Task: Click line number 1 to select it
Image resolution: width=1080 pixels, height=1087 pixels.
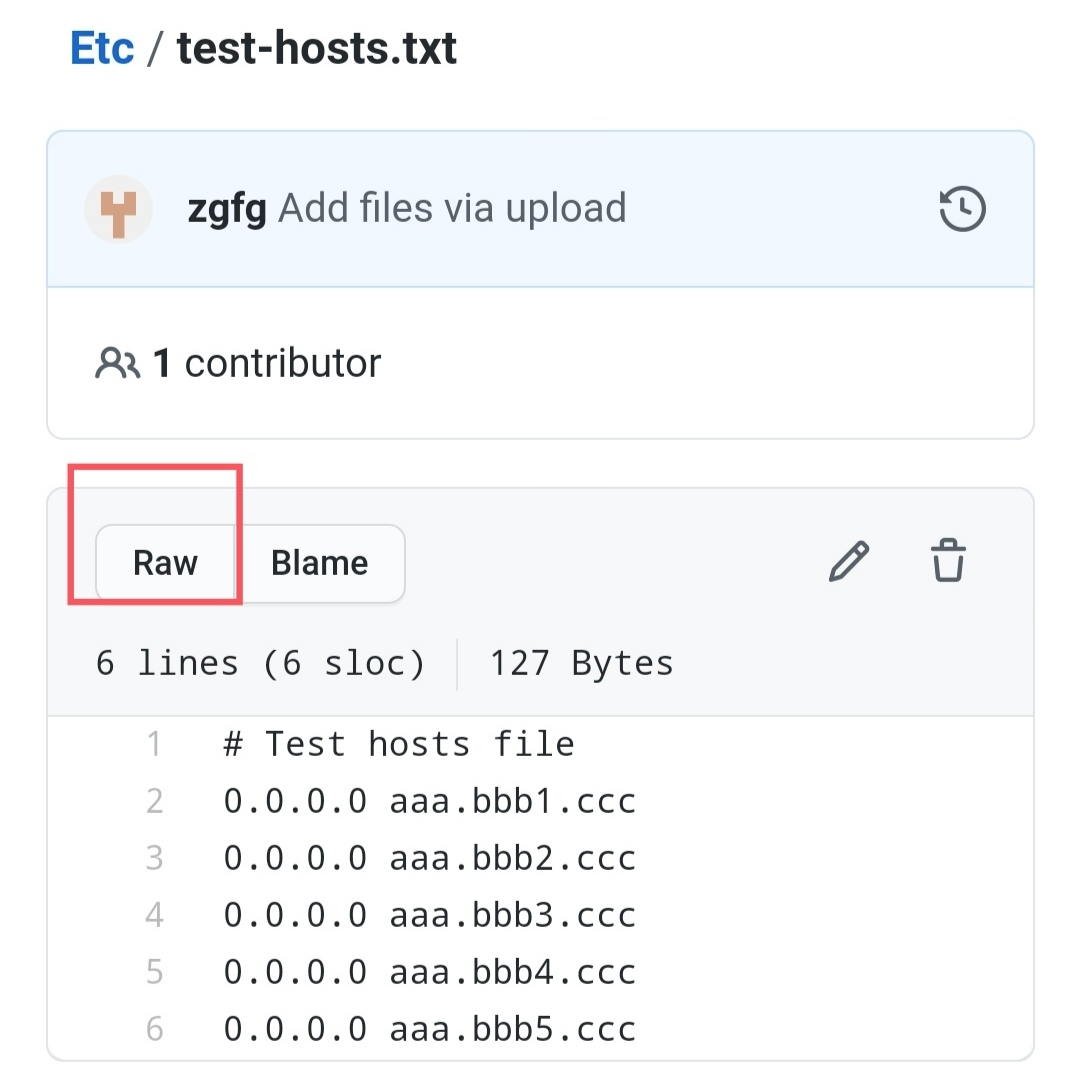Action: [x=155, y=743]
